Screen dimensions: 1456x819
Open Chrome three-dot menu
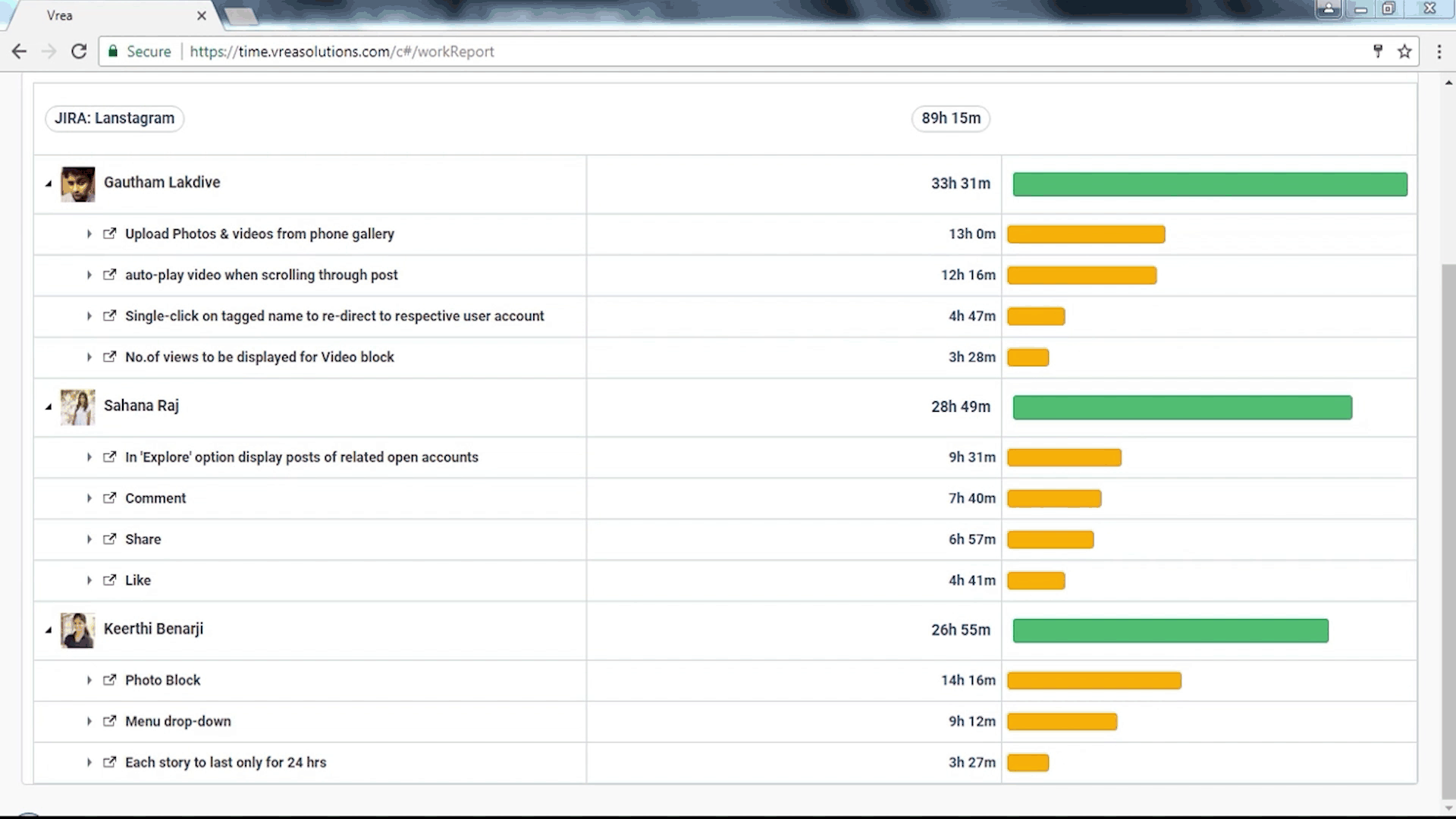pos(1439,52)
